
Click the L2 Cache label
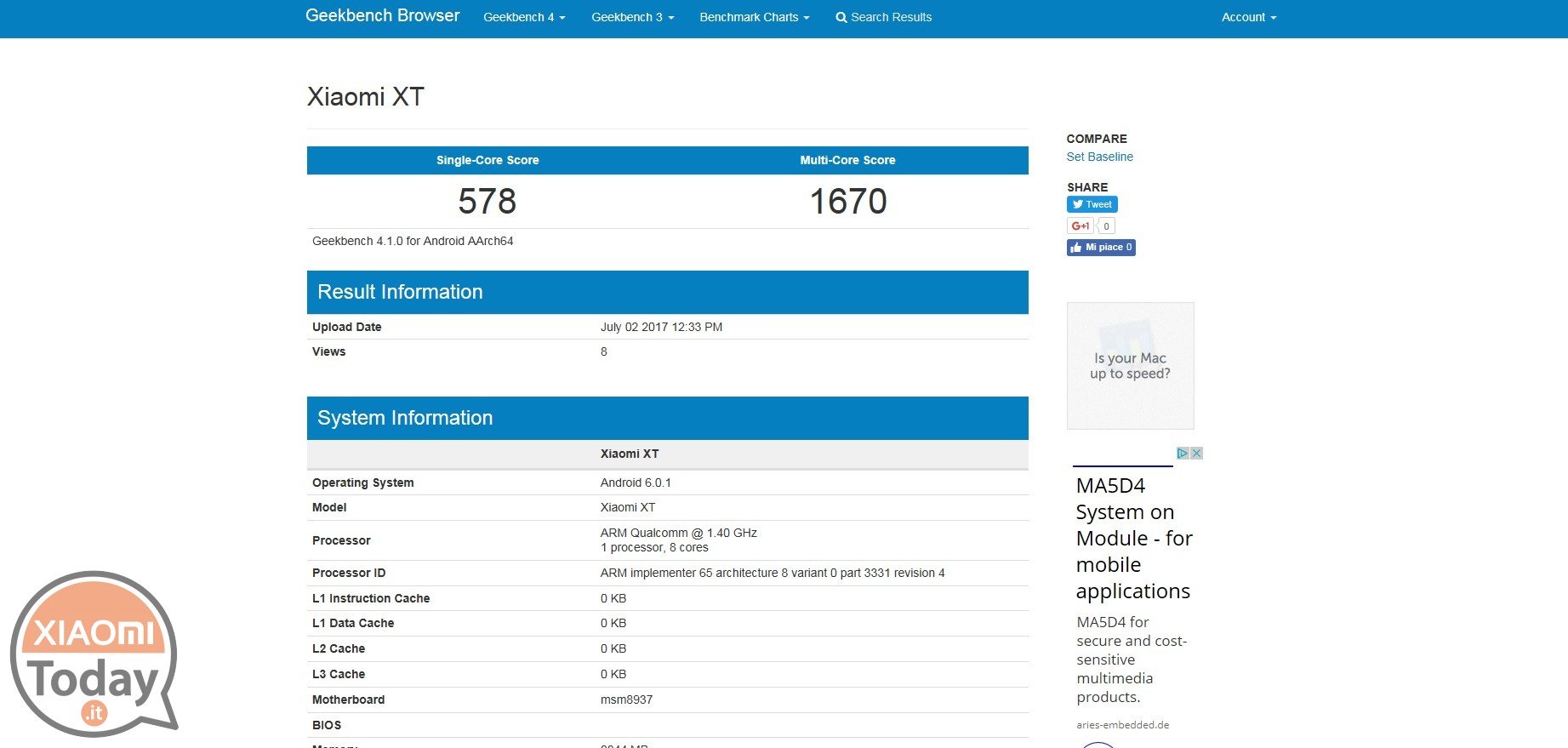[x=339, y=648]
